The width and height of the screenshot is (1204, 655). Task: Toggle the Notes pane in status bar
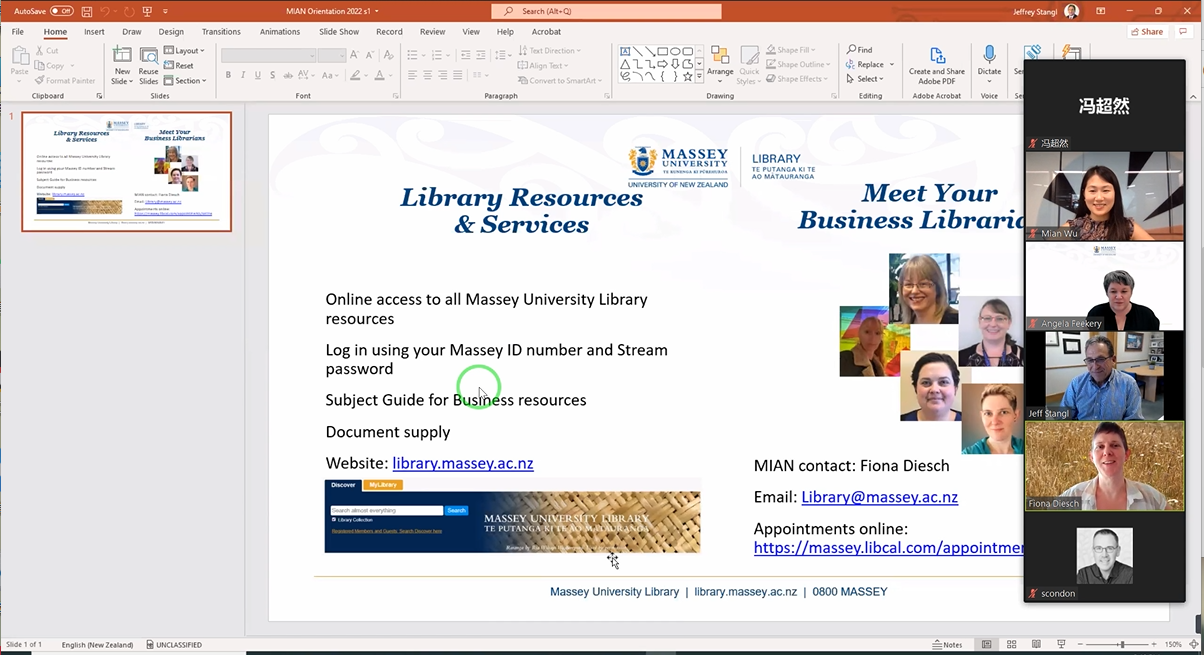[x=946, y=645]
